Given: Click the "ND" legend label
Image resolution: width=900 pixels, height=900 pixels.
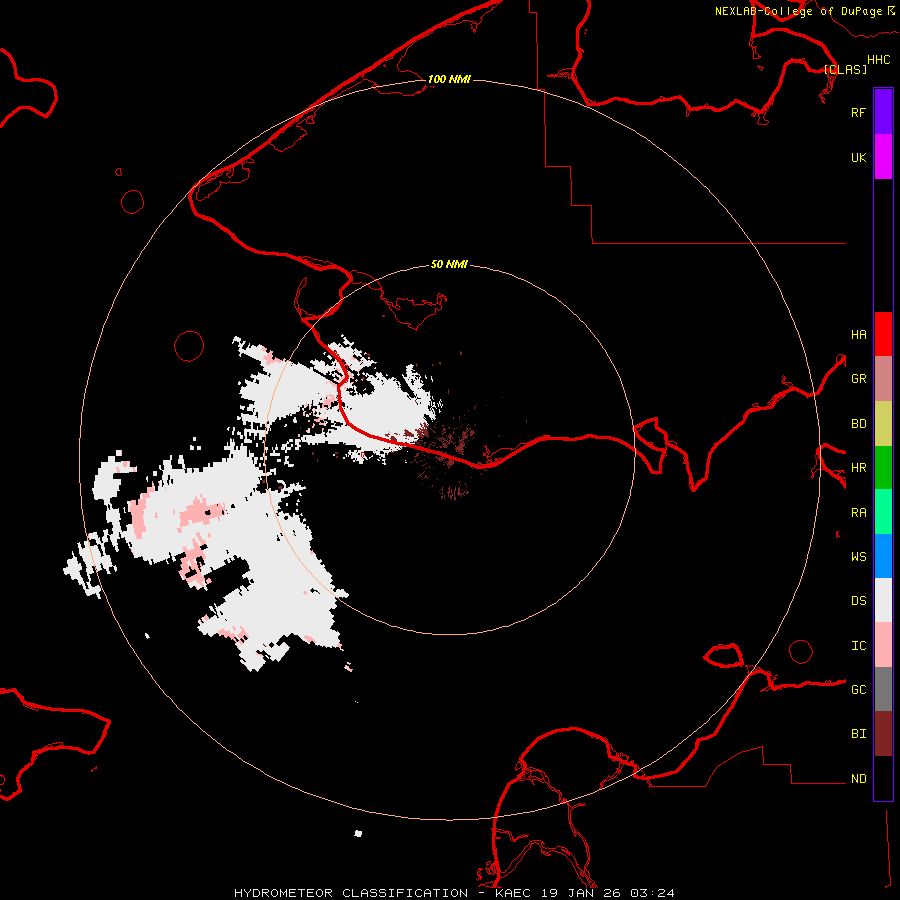Looking at the screenshot, I should (858, 779).
